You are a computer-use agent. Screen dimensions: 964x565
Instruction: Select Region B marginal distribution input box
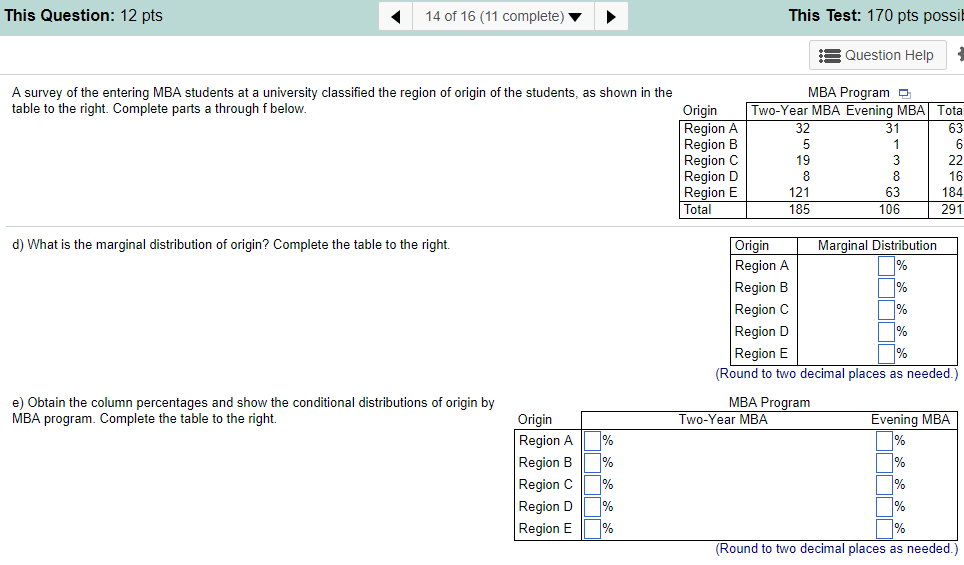[x=886, y=288]
